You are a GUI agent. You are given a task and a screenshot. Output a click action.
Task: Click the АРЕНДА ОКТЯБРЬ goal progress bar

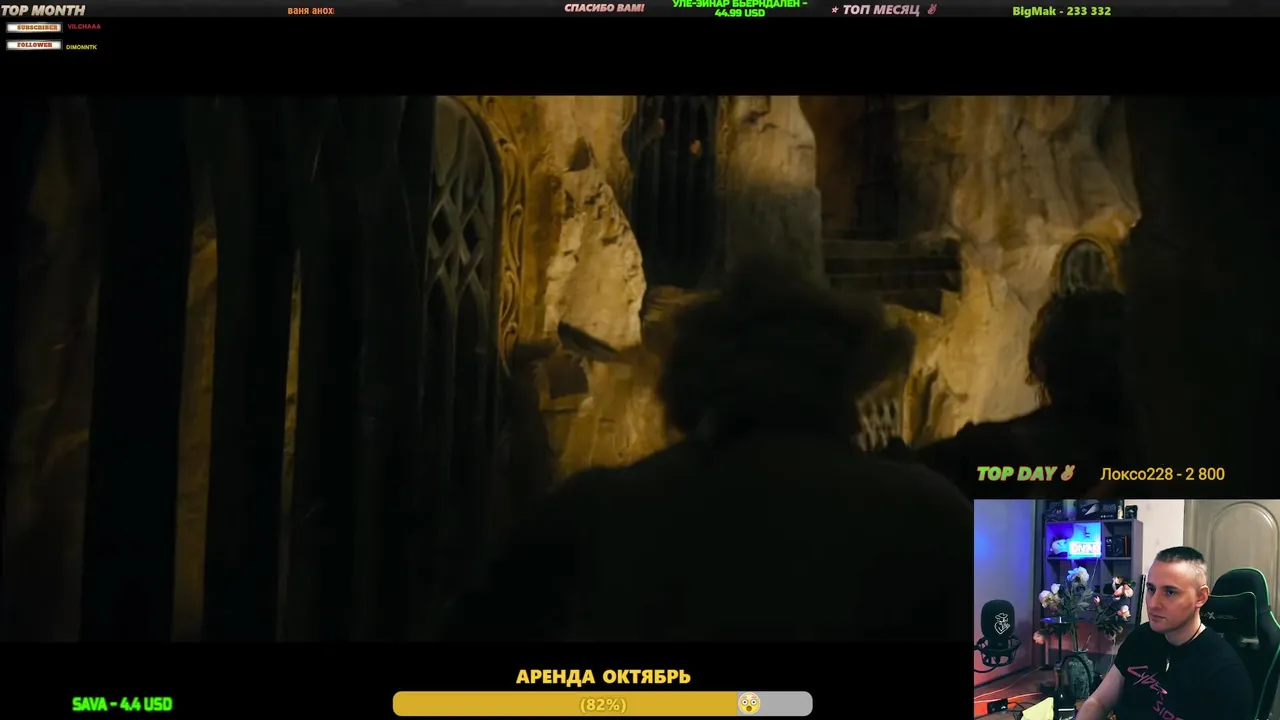[x=602, y=704]
